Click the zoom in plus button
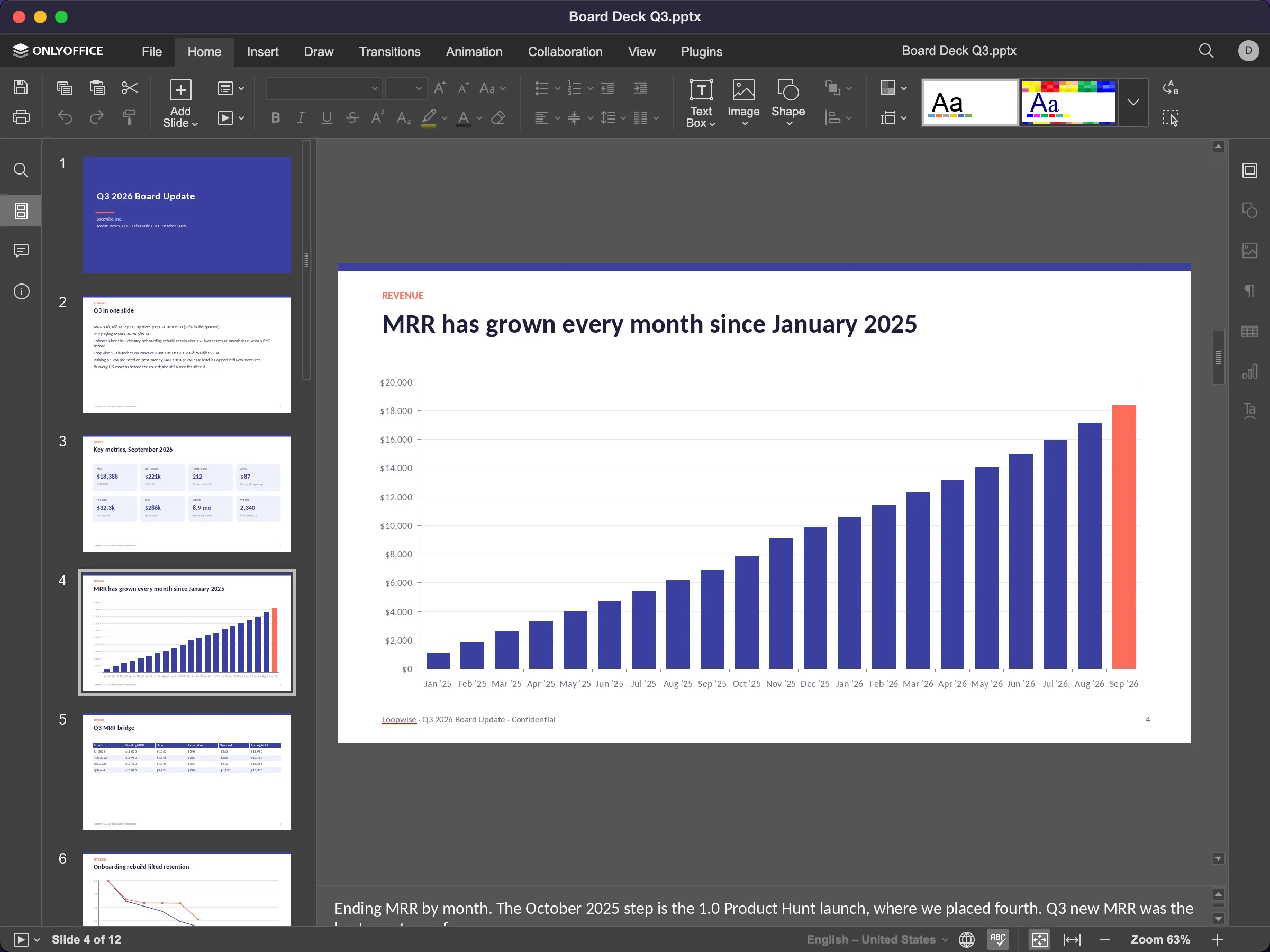Screen dimensions: 1270x952 pos(1217,939)
